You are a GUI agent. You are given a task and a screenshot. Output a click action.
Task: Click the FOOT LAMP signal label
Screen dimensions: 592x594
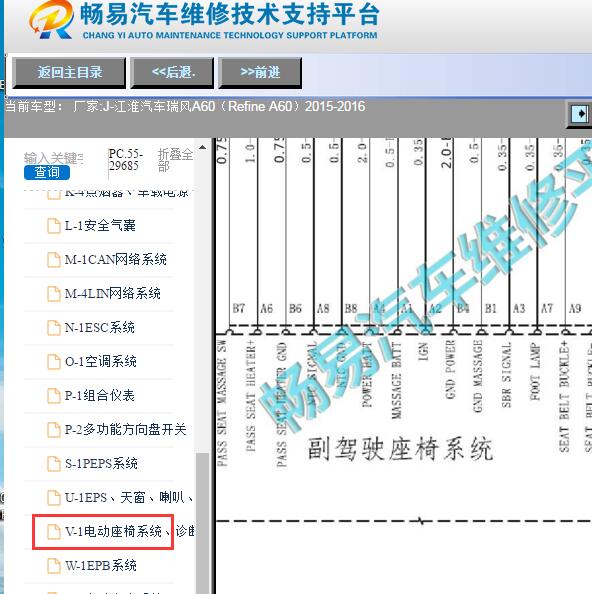534,372
